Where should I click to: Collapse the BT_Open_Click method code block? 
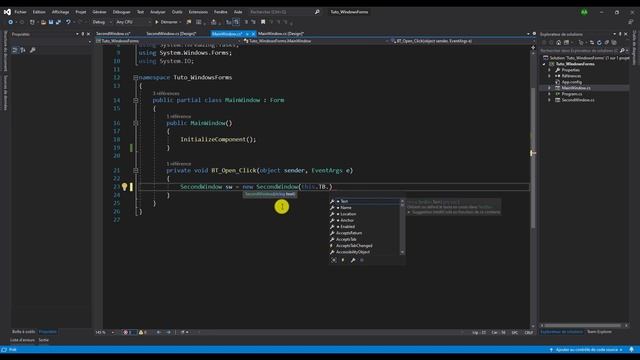pos(136,170)
